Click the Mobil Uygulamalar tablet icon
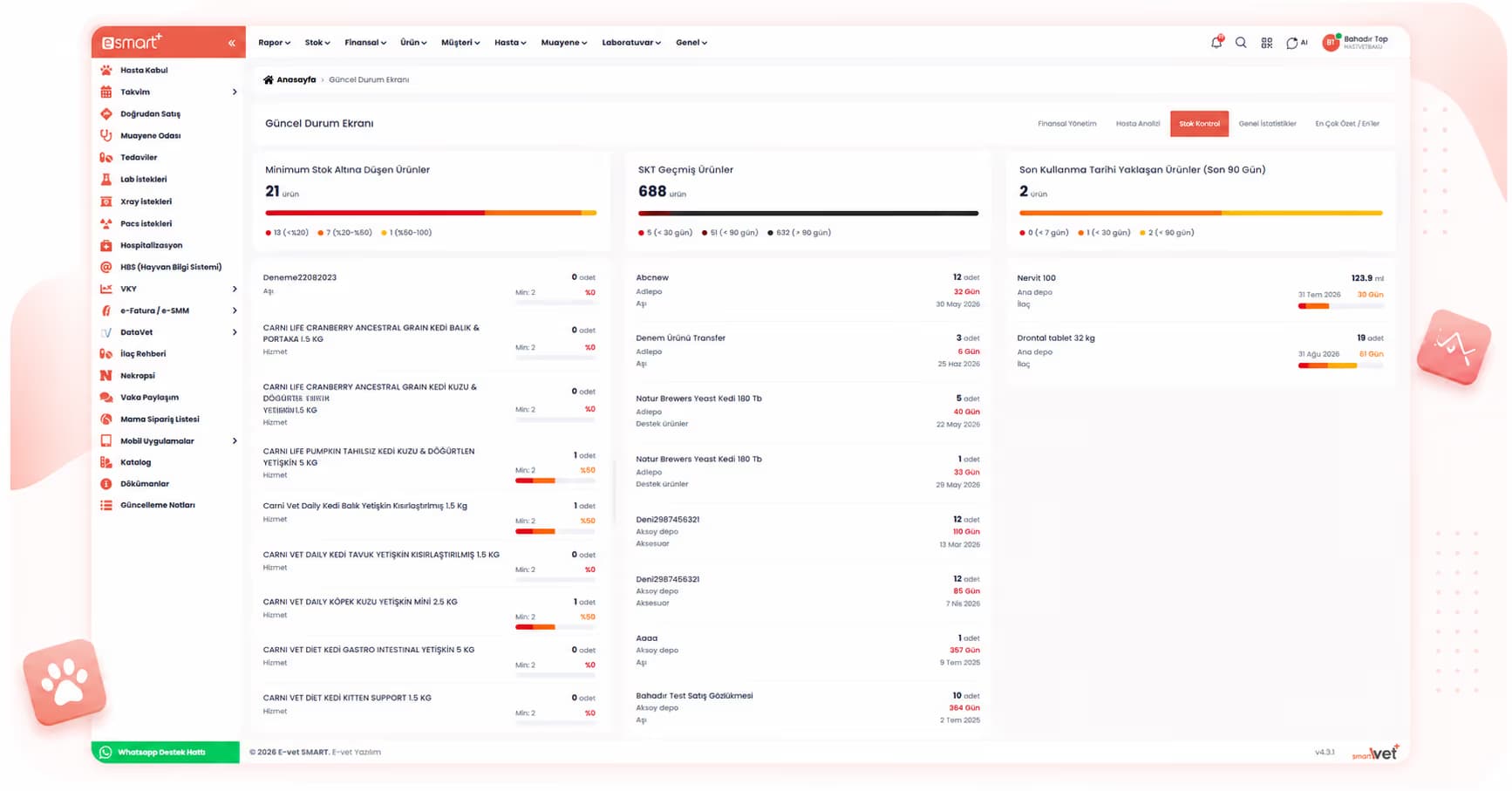 point(106,440)
